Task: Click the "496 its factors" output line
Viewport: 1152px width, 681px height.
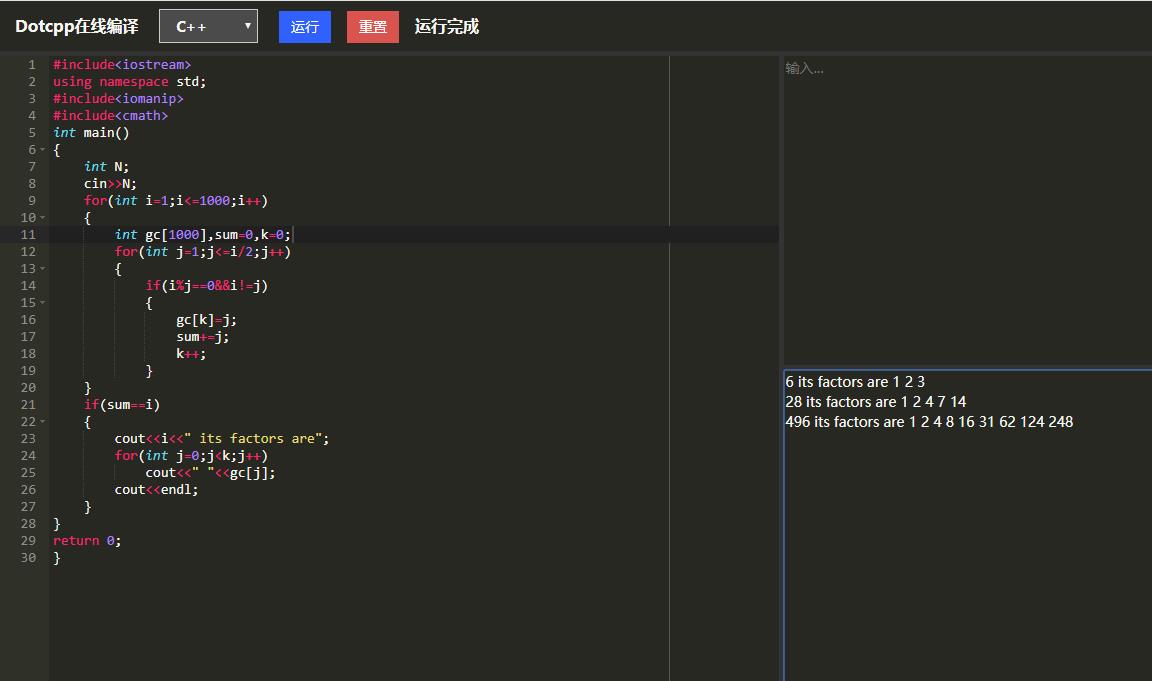Action: click(929, 422)
